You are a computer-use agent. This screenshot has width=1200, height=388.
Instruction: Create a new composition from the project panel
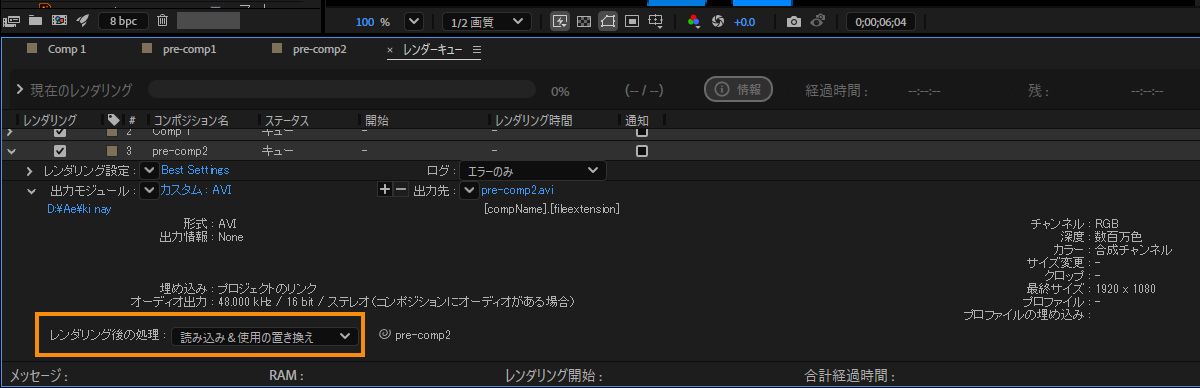point(59,20)
